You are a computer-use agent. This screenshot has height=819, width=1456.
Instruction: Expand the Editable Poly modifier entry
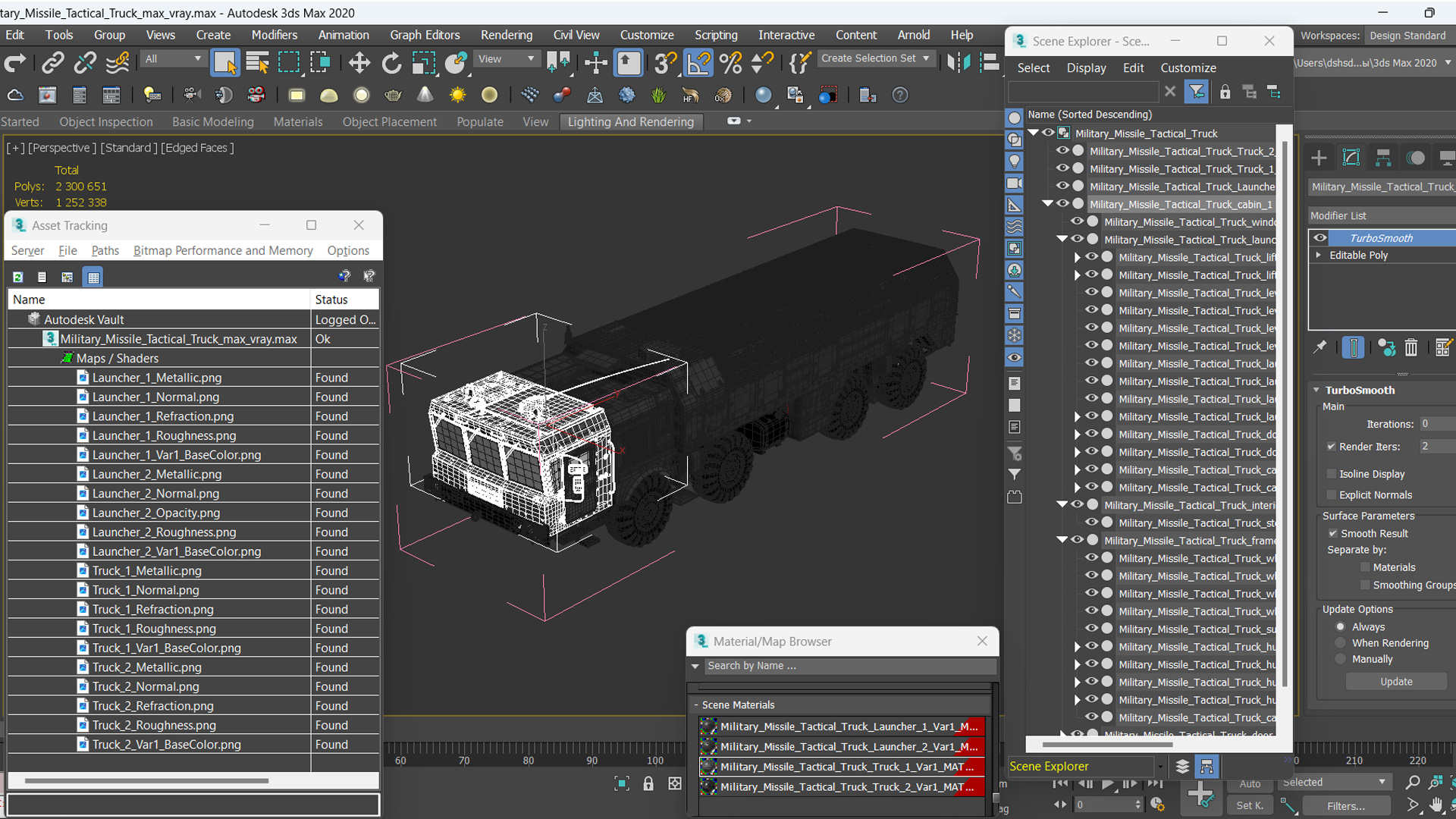(x=1319, y=255)
